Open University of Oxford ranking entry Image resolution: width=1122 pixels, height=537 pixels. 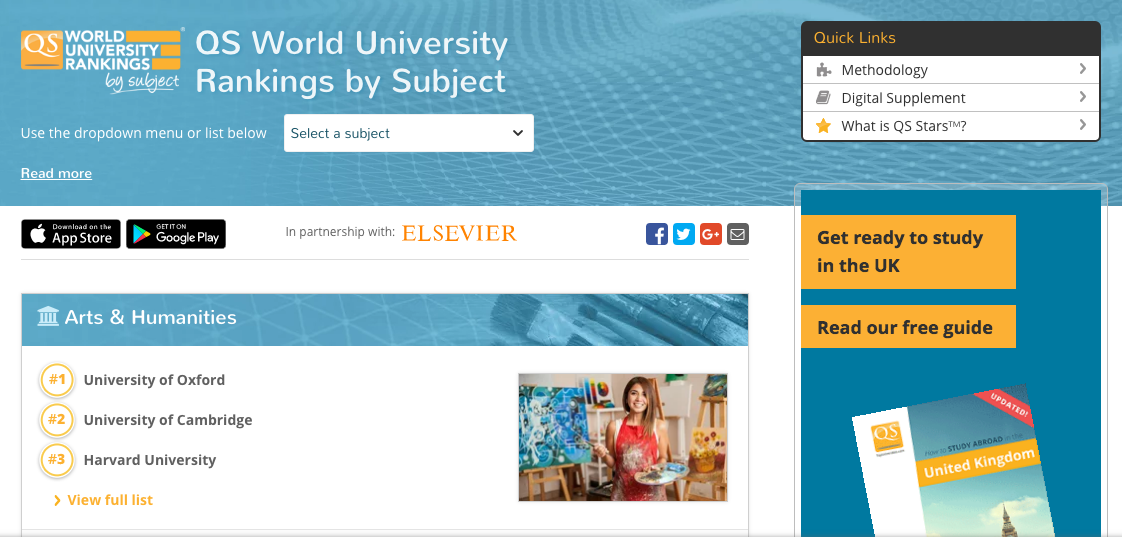click(154, 380)
